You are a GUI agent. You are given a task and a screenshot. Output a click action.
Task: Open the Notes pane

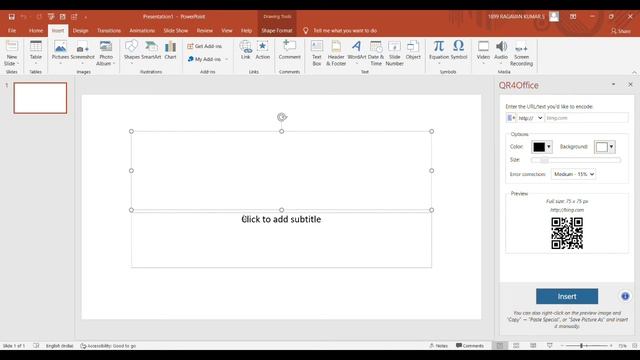point(439,346)
